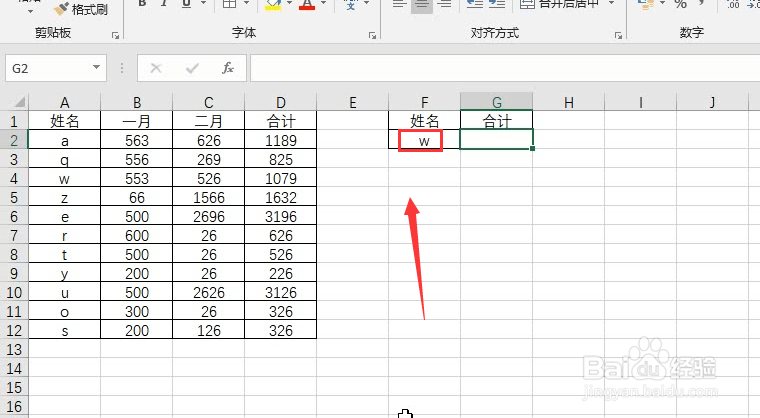Select cell with value 3196
The width and height of the screenshot is (760, 418).
pyautogui.click(x=281, y=216)
